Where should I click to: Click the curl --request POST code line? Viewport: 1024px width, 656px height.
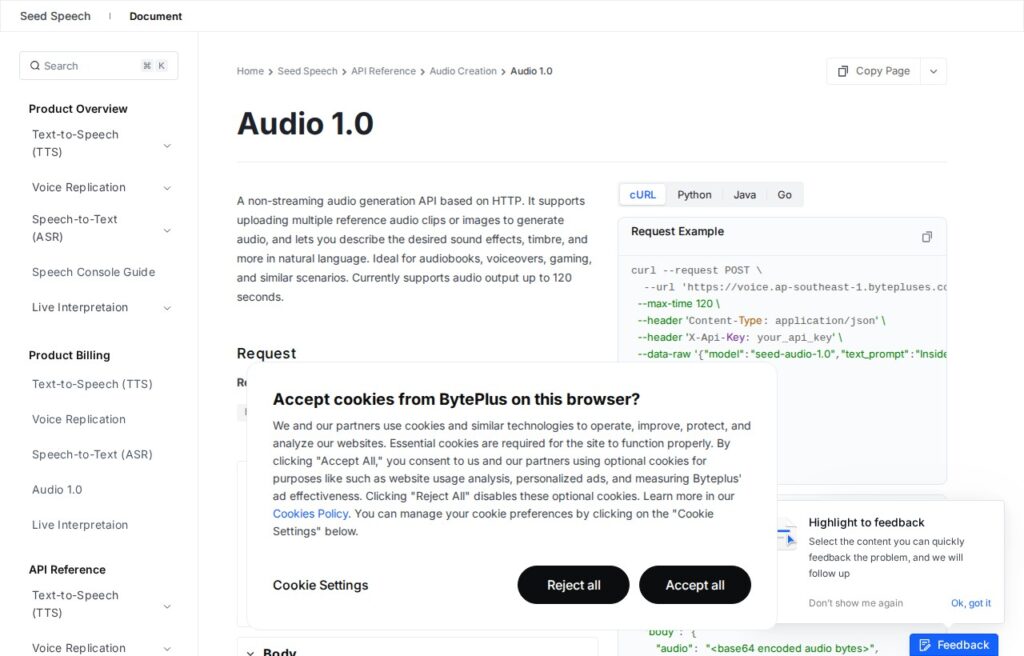point(696,271)
